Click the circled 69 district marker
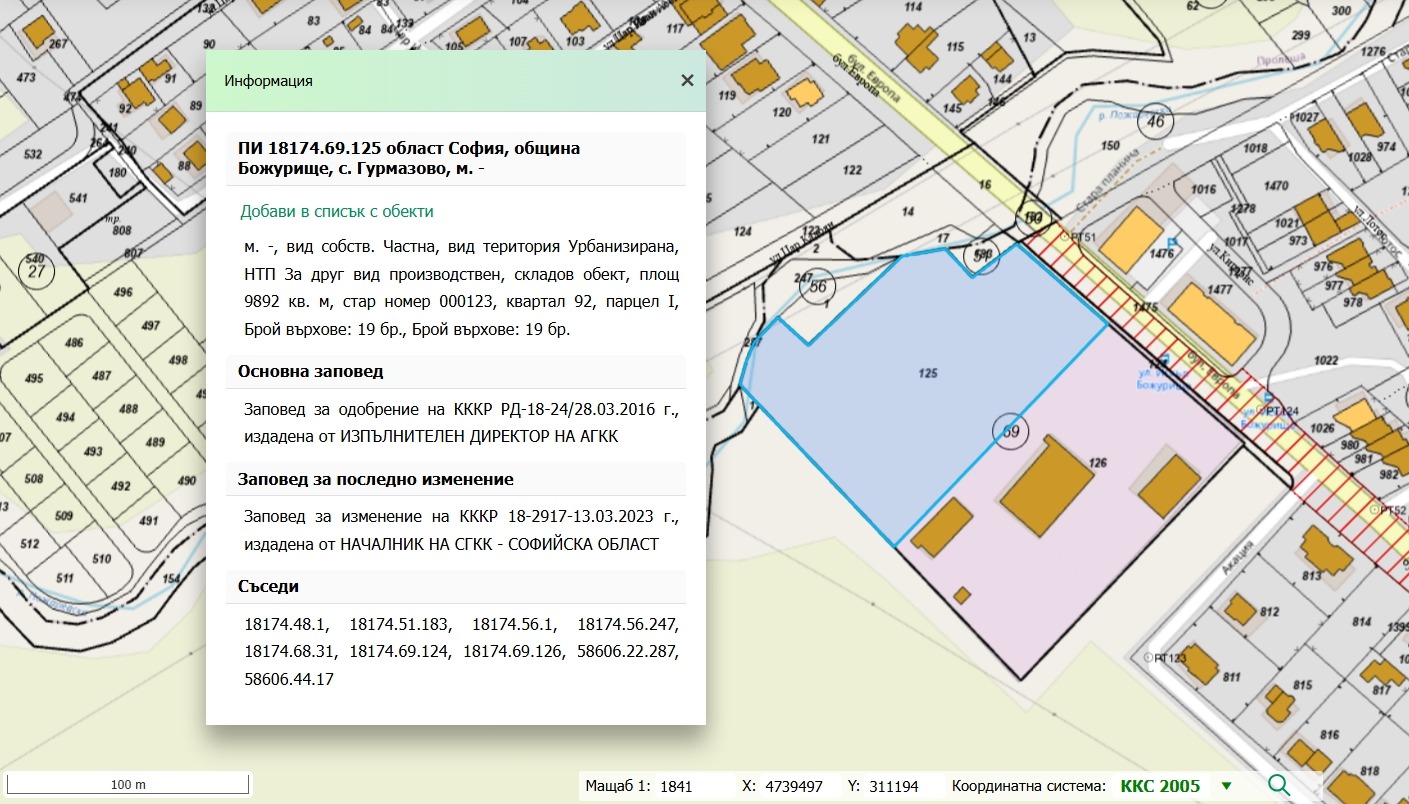This screenshot has width=1409, height=804. [x=1010, y=432]
